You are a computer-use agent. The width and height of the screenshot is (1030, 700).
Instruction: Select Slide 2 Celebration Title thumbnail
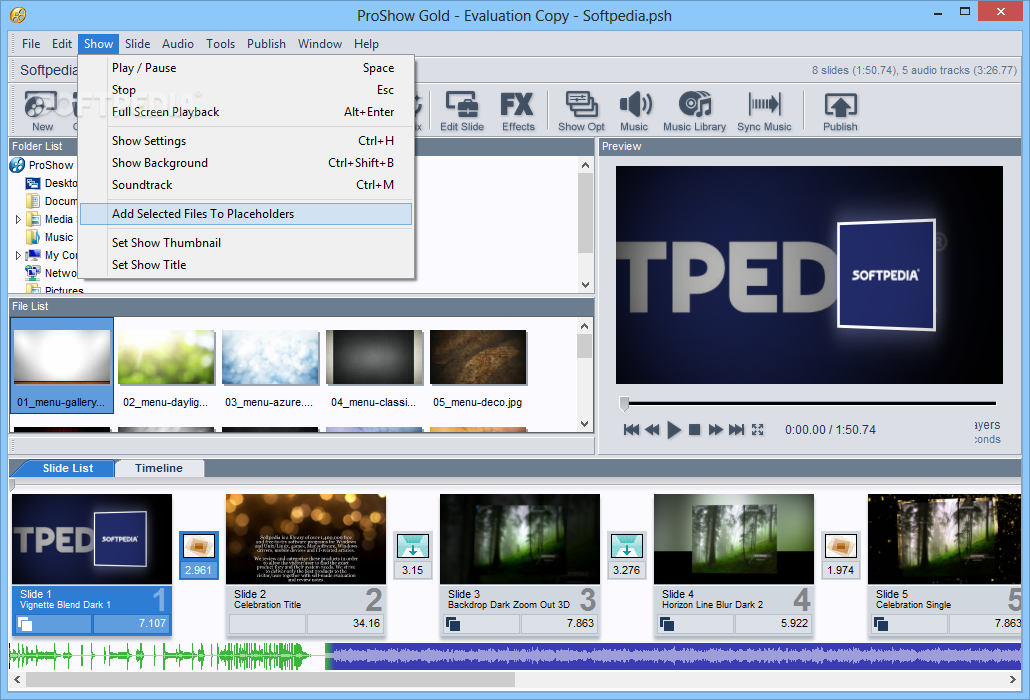pos(306,539)
